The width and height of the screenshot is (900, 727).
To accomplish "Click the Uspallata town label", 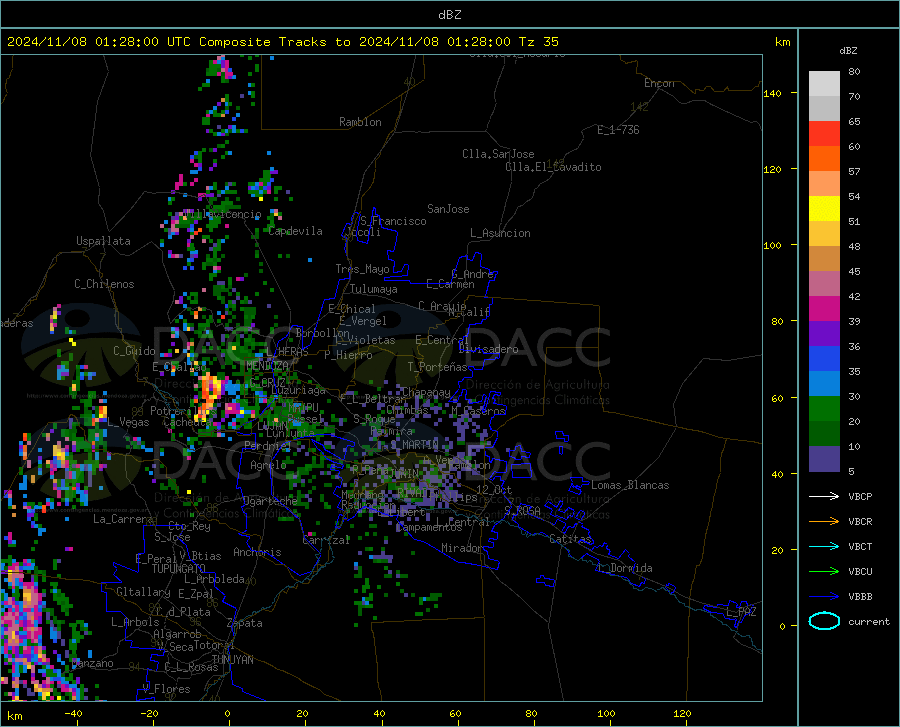I will click(103, 241).
